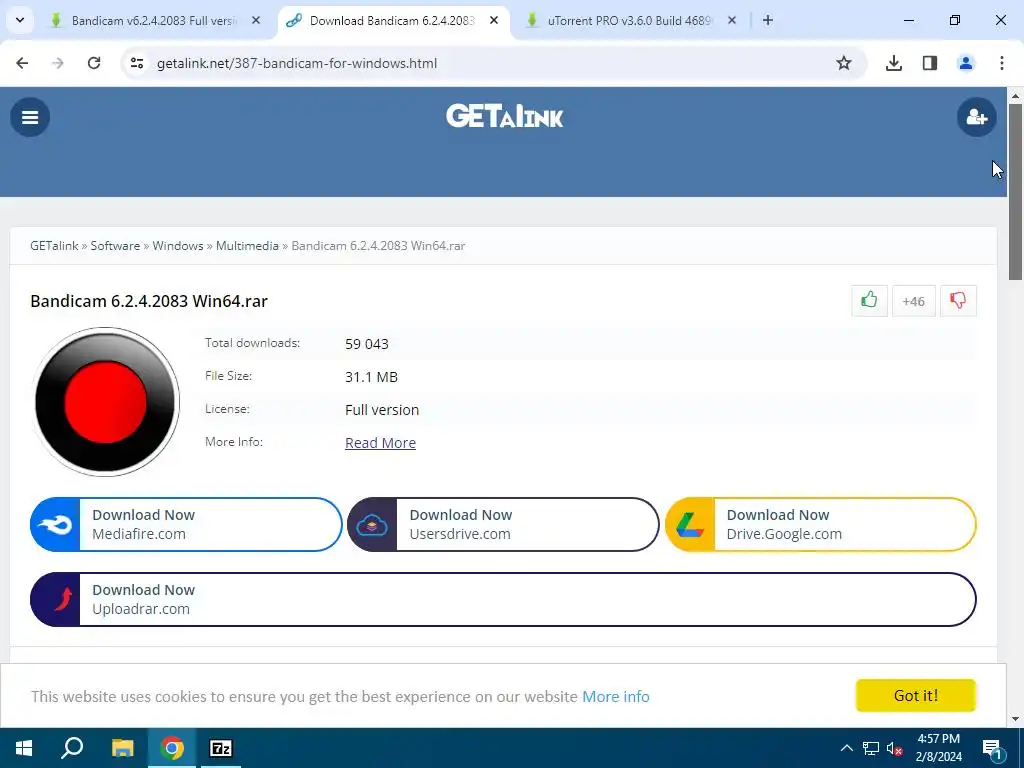Open the GETalink hamburger menu
Screen dimensions: 1024x768
click(30, 117)
